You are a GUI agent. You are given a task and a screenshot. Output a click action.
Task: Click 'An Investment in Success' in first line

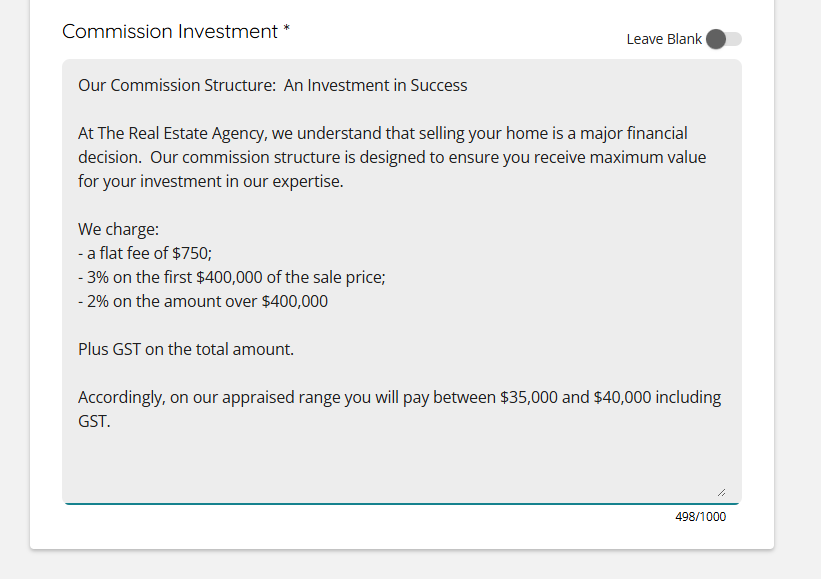coord(375,85)
